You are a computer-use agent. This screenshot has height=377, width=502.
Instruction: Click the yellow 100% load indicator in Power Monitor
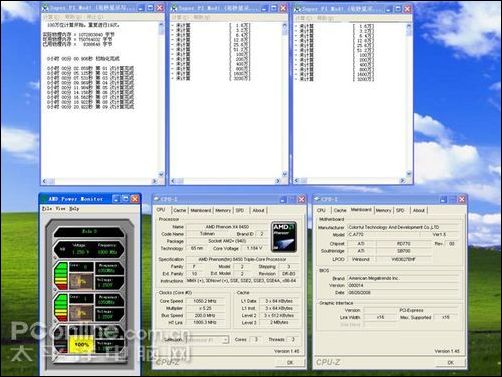tap(81, 344)
